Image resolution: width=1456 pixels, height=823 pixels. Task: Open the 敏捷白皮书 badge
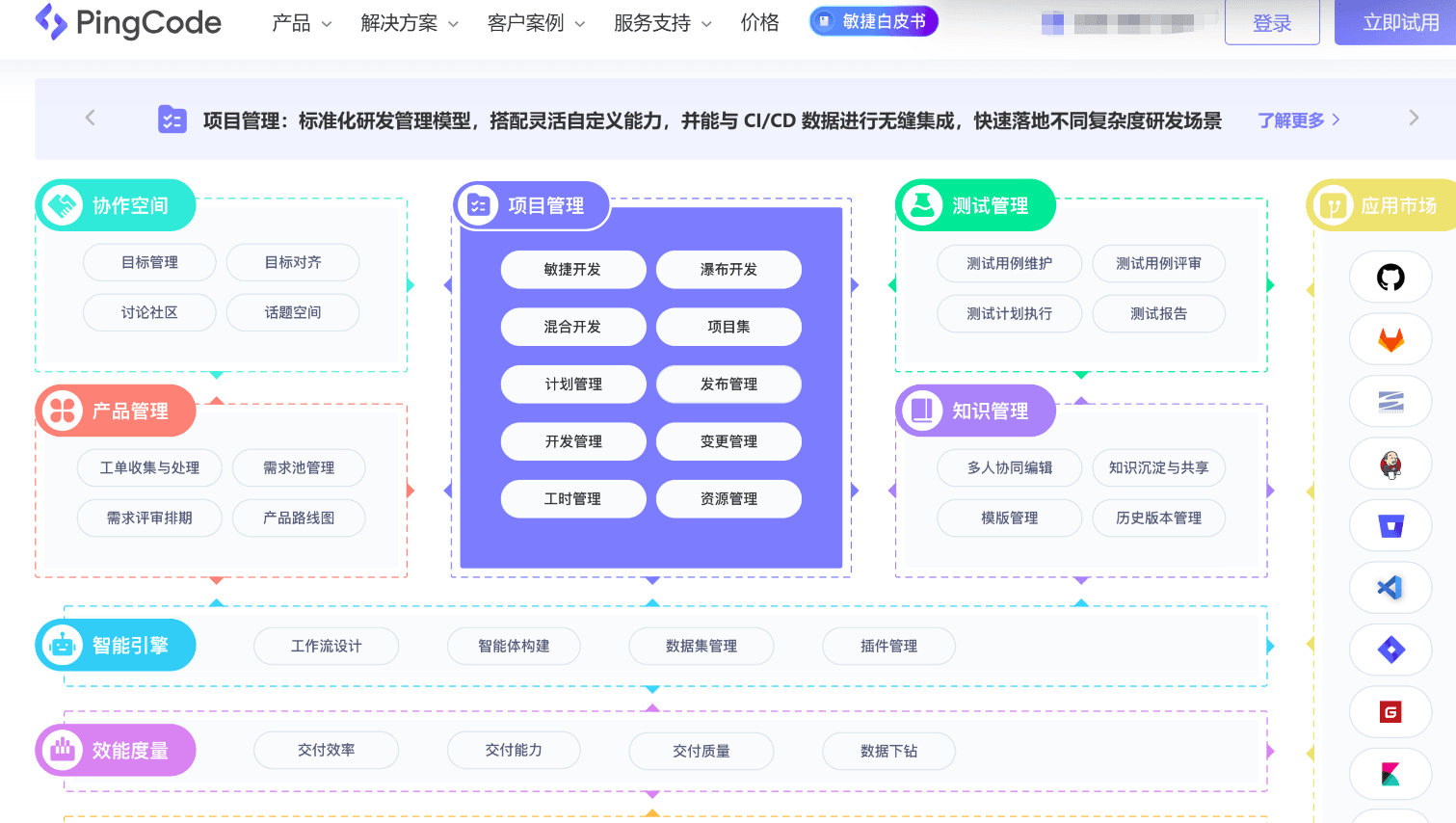(874, 21)
